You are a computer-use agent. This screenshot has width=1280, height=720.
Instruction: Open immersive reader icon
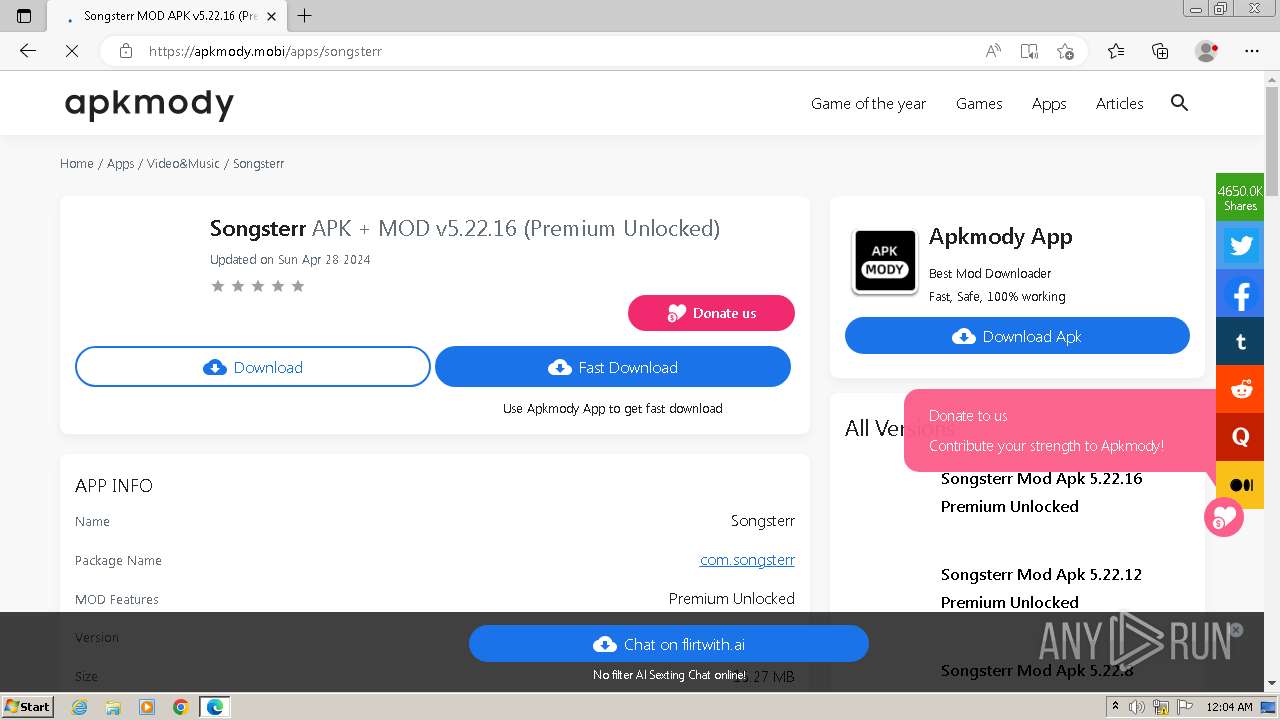click(1029, 51)
